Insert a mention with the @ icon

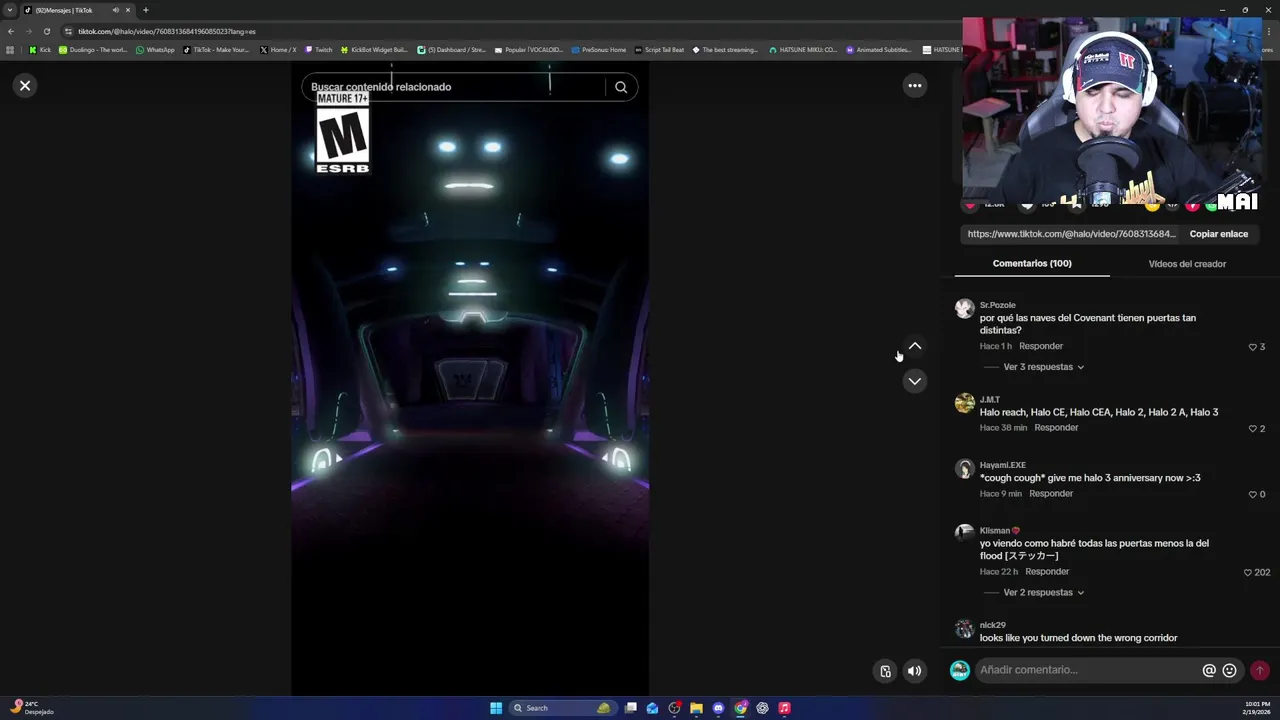[x=1209, y=670]
